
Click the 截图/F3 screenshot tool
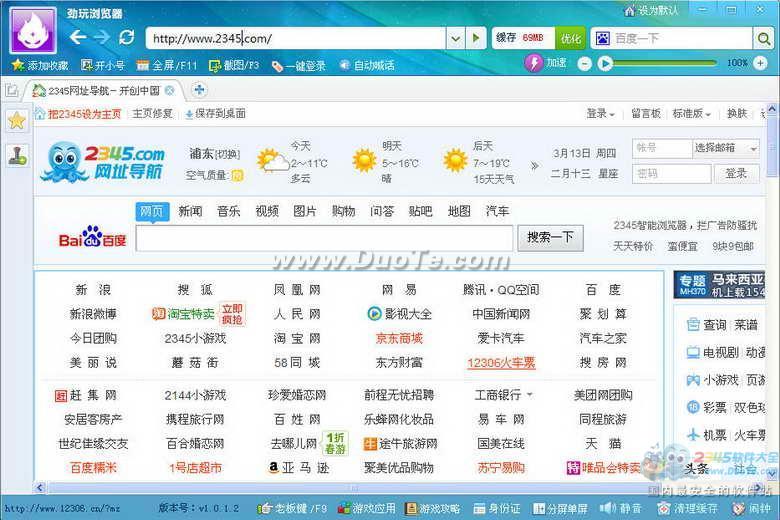pyautogui.click(x=233, y=65)
